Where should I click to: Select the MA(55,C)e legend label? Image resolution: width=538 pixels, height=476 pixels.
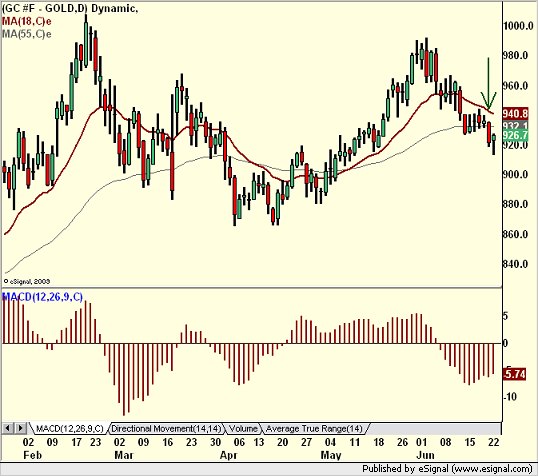pos(26,34)
